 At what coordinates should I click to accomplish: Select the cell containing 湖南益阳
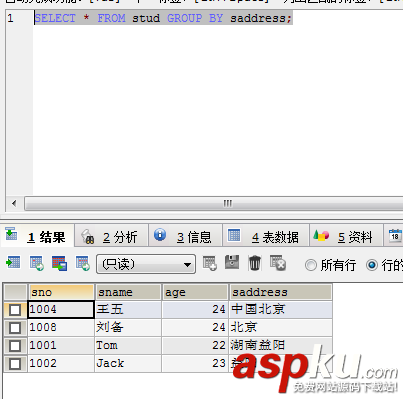coord(281,345)
